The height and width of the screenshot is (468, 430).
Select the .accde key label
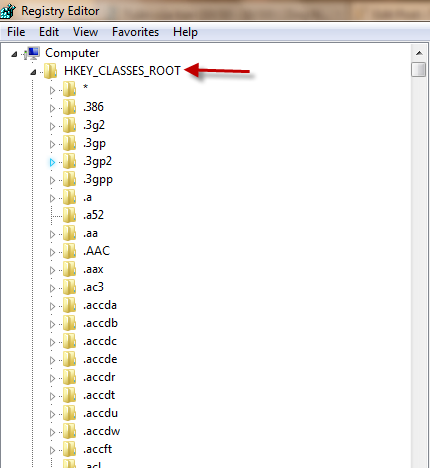point(100,359)
